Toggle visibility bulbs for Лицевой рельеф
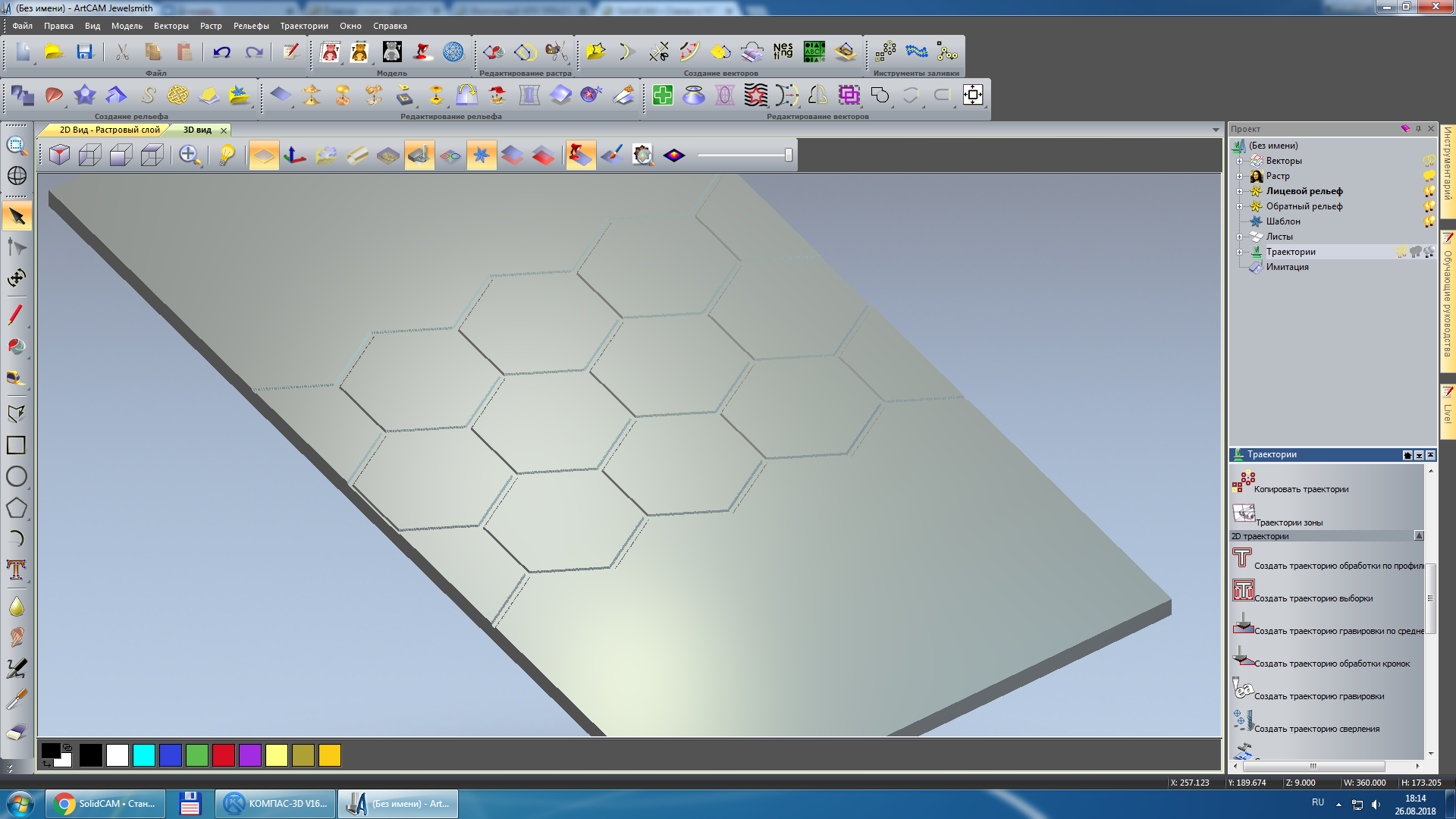The width and height of the screenshot is (1456, 819). click(1429, 191)
